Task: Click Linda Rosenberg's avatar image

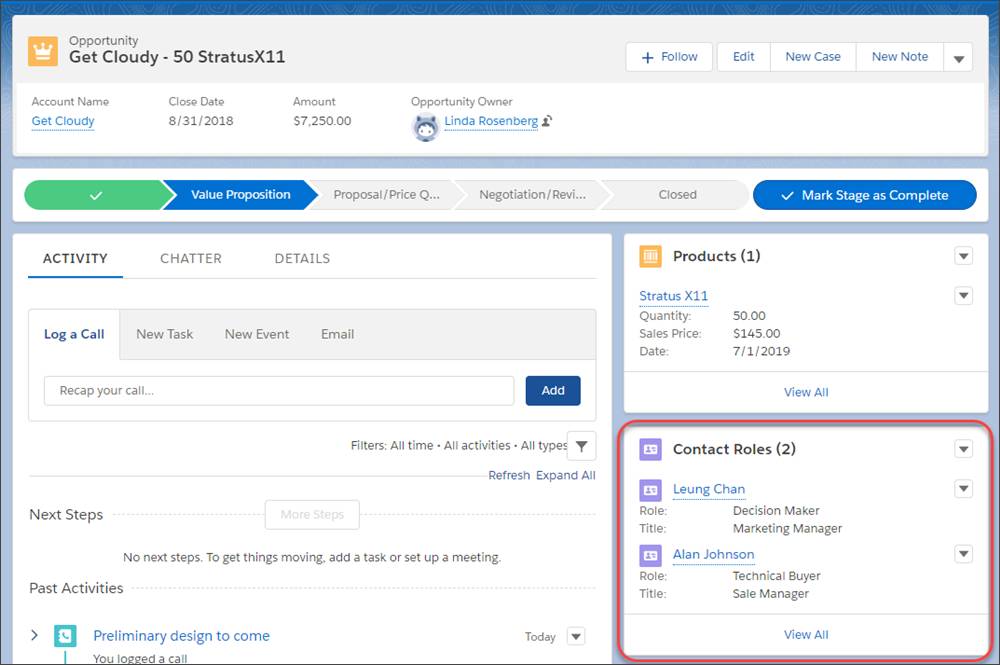Action: pyautogui.click(x=425, y=128)
